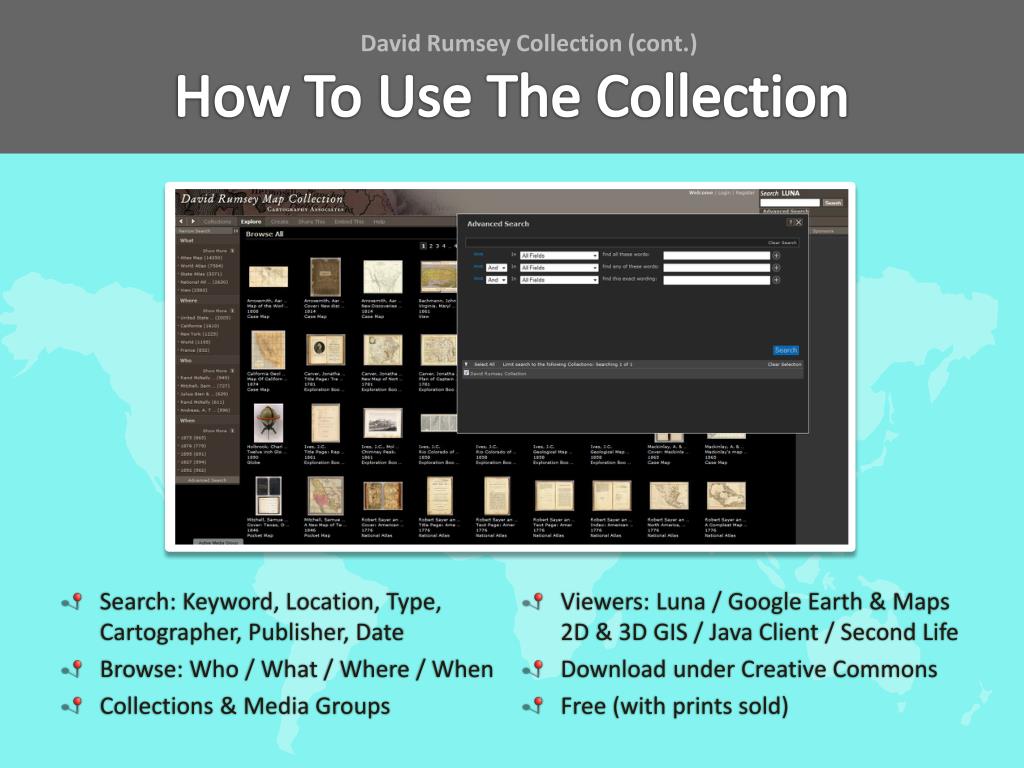Open the Holbrook Twelve Inch Globe thumbnail
This screenshot has height=768, width=1024.
tap(268, 423)
